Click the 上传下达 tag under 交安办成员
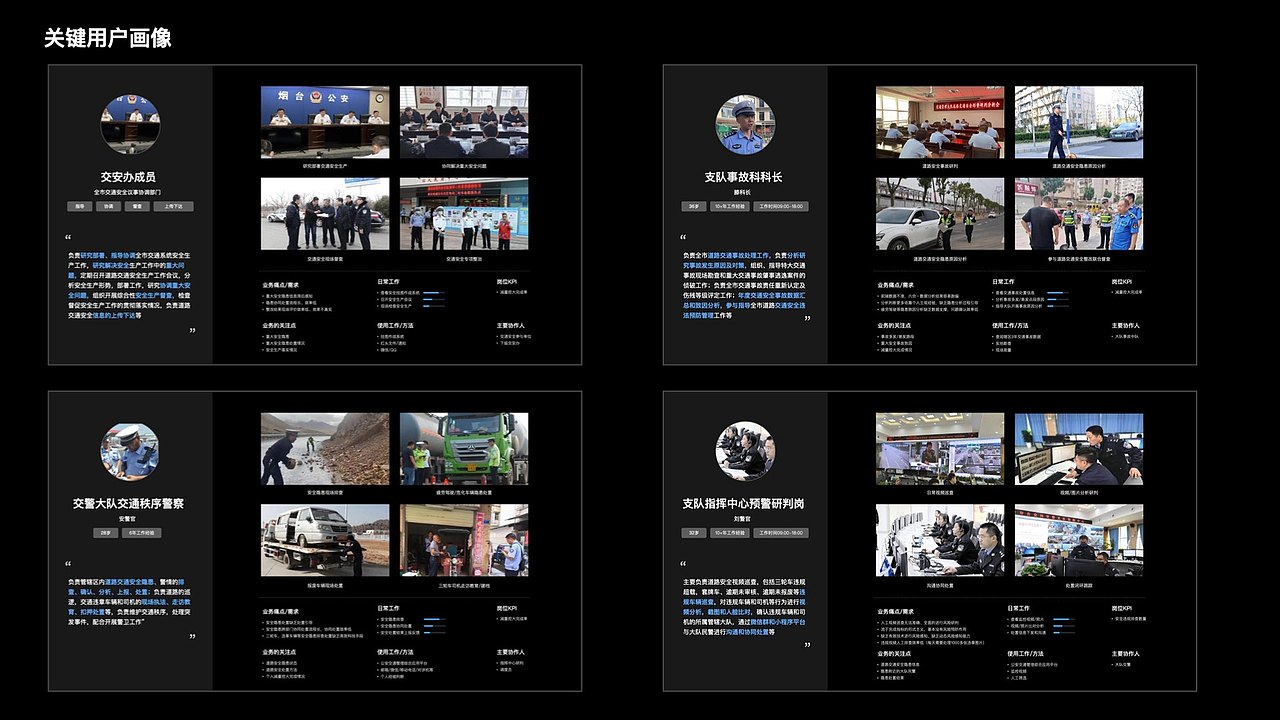Viewport: 1280px width, 720px height. [x=174, y=206]
